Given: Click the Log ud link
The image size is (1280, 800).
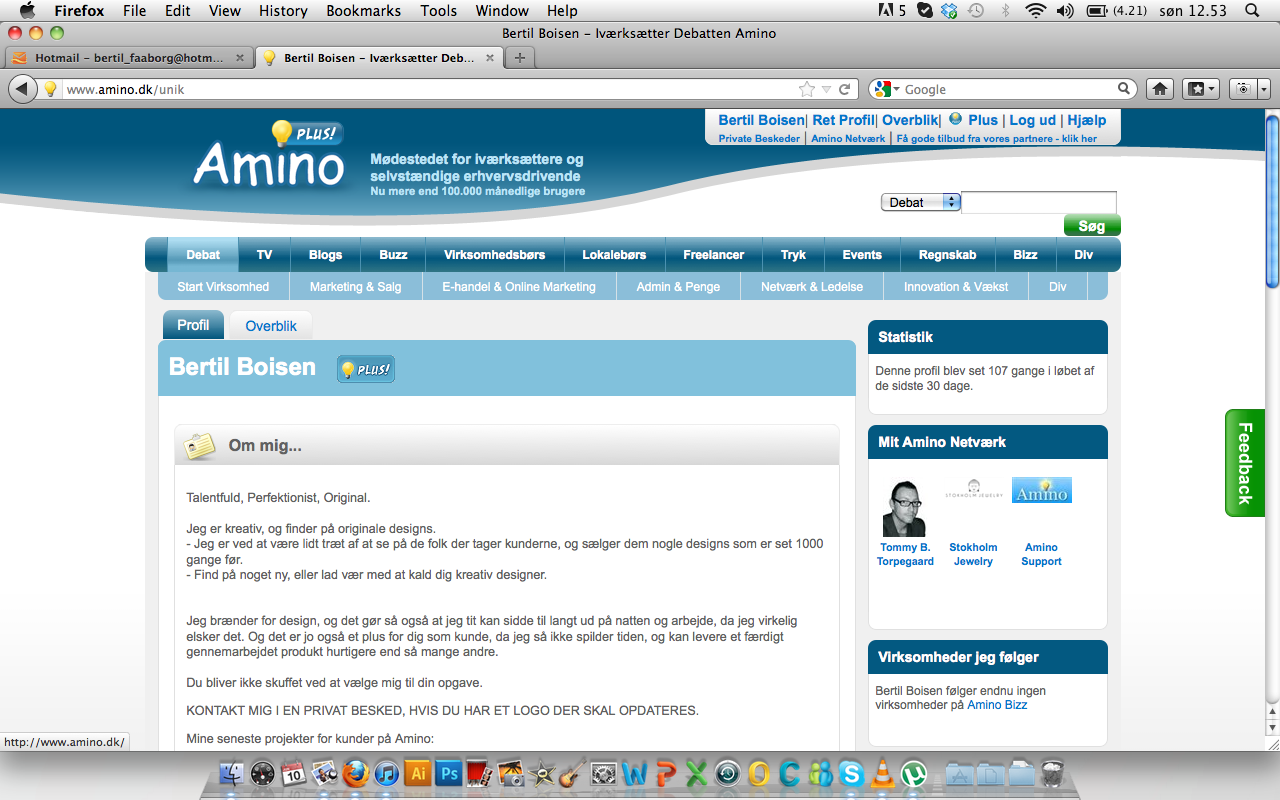Looking at the screenshot, I should (x=1032, y=120).
